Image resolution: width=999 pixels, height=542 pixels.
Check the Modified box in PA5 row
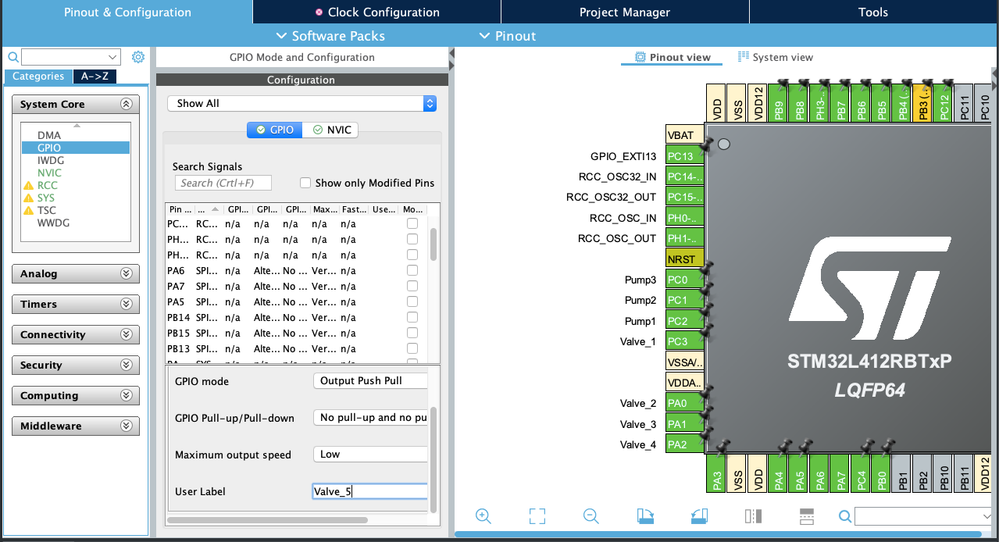click(412, 302)
